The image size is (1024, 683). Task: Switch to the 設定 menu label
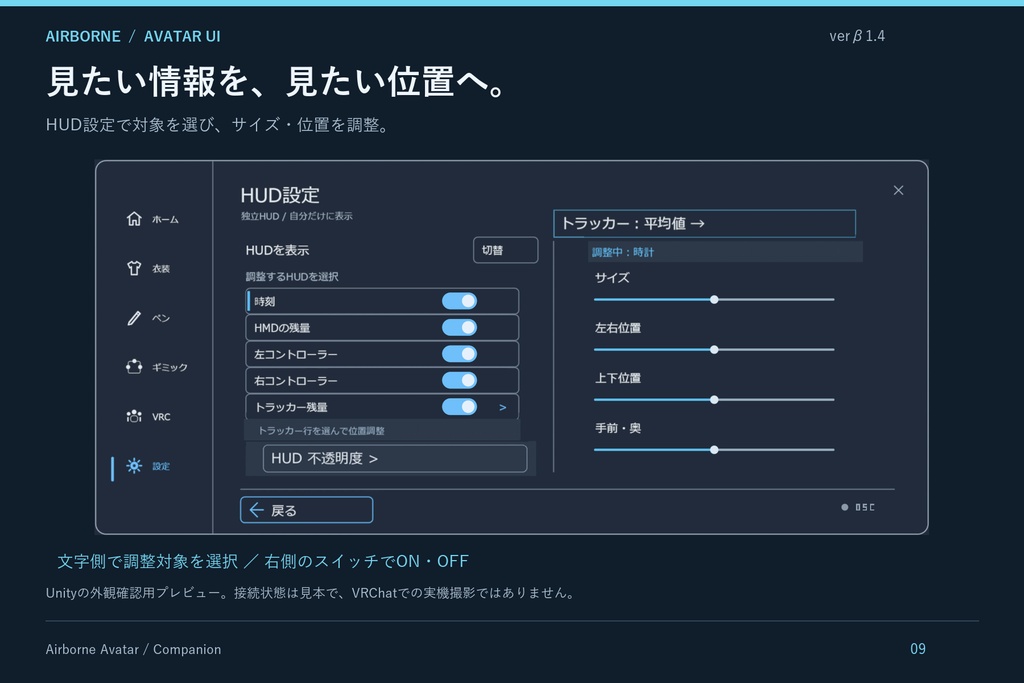tap(161, 466)
